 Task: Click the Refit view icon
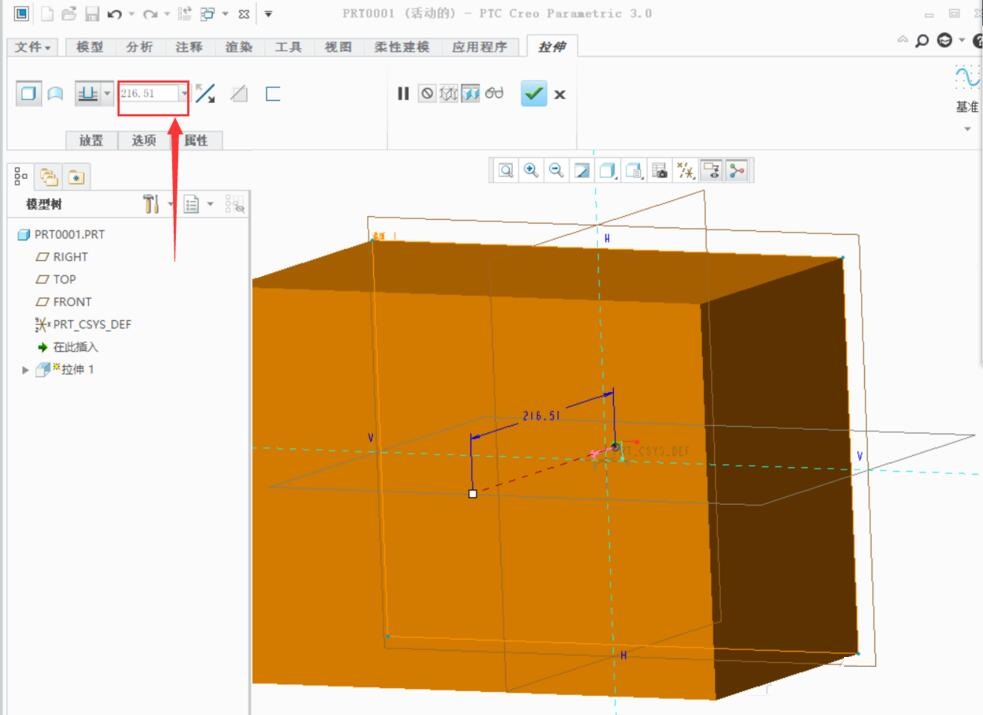coord(506,171)
